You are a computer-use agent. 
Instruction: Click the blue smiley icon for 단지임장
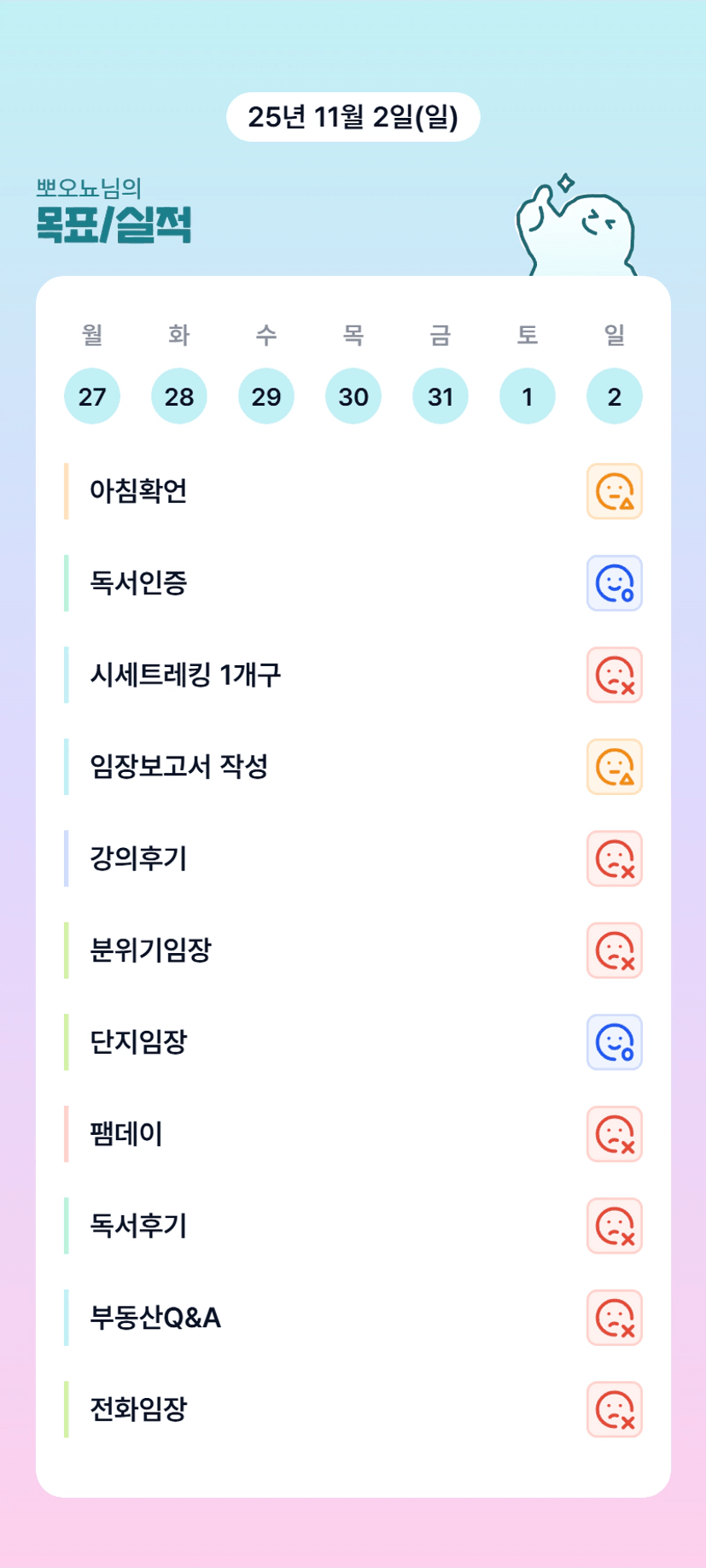tap(614, 1042)
